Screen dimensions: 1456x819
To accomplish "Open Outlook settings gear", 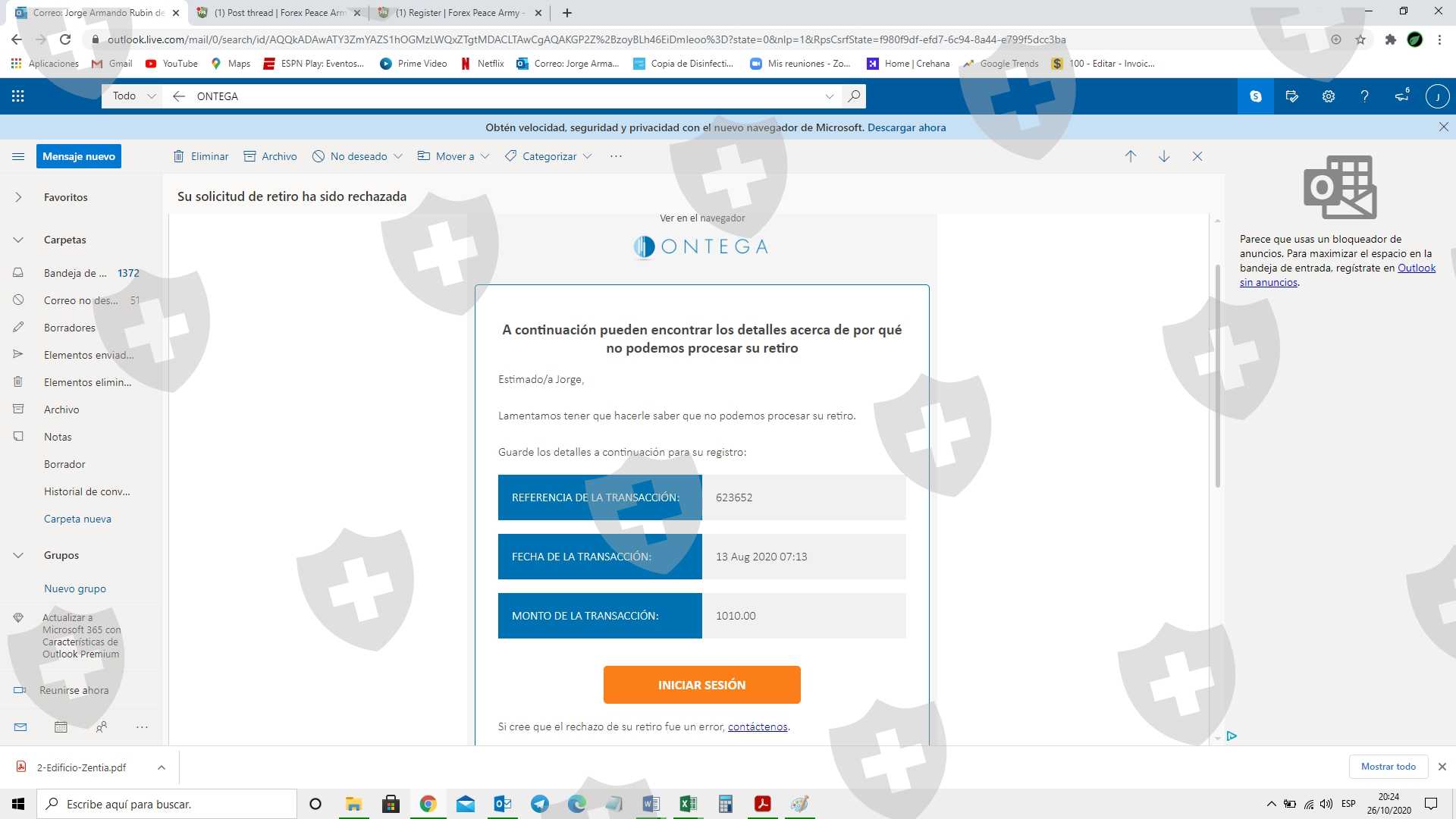I will pos(1328,96).
